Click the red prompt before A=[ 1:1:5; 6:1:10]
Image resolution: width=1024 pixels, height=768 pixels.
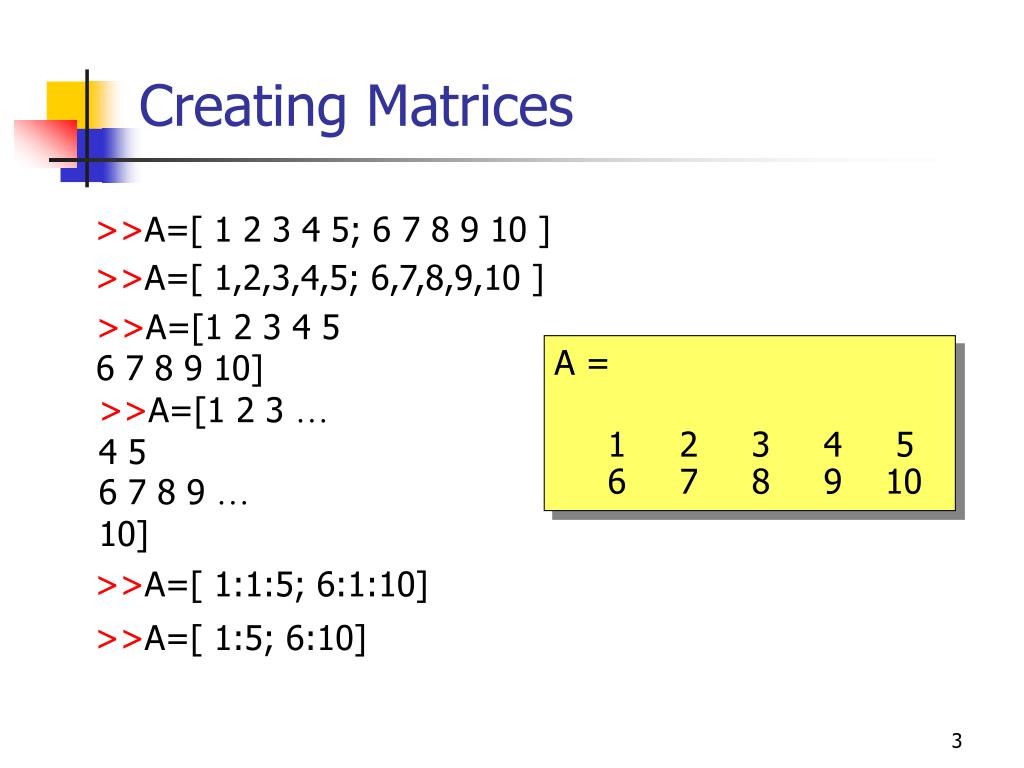click(x=120, y=585)
